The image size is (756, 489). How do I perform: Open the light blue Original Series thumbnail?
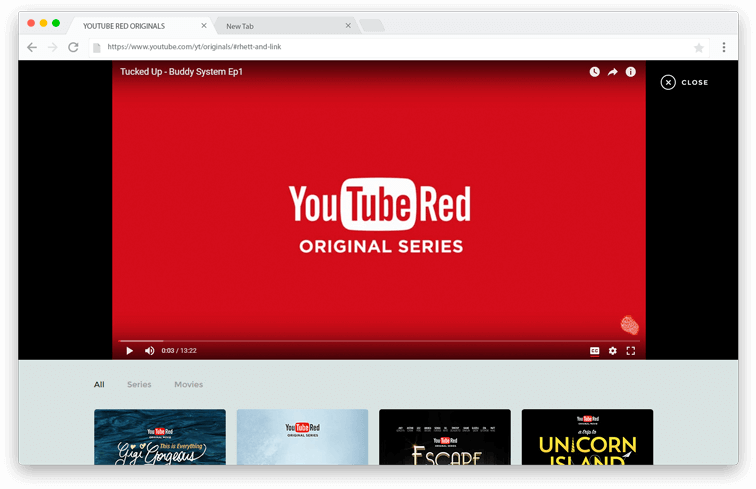(302, 437)
